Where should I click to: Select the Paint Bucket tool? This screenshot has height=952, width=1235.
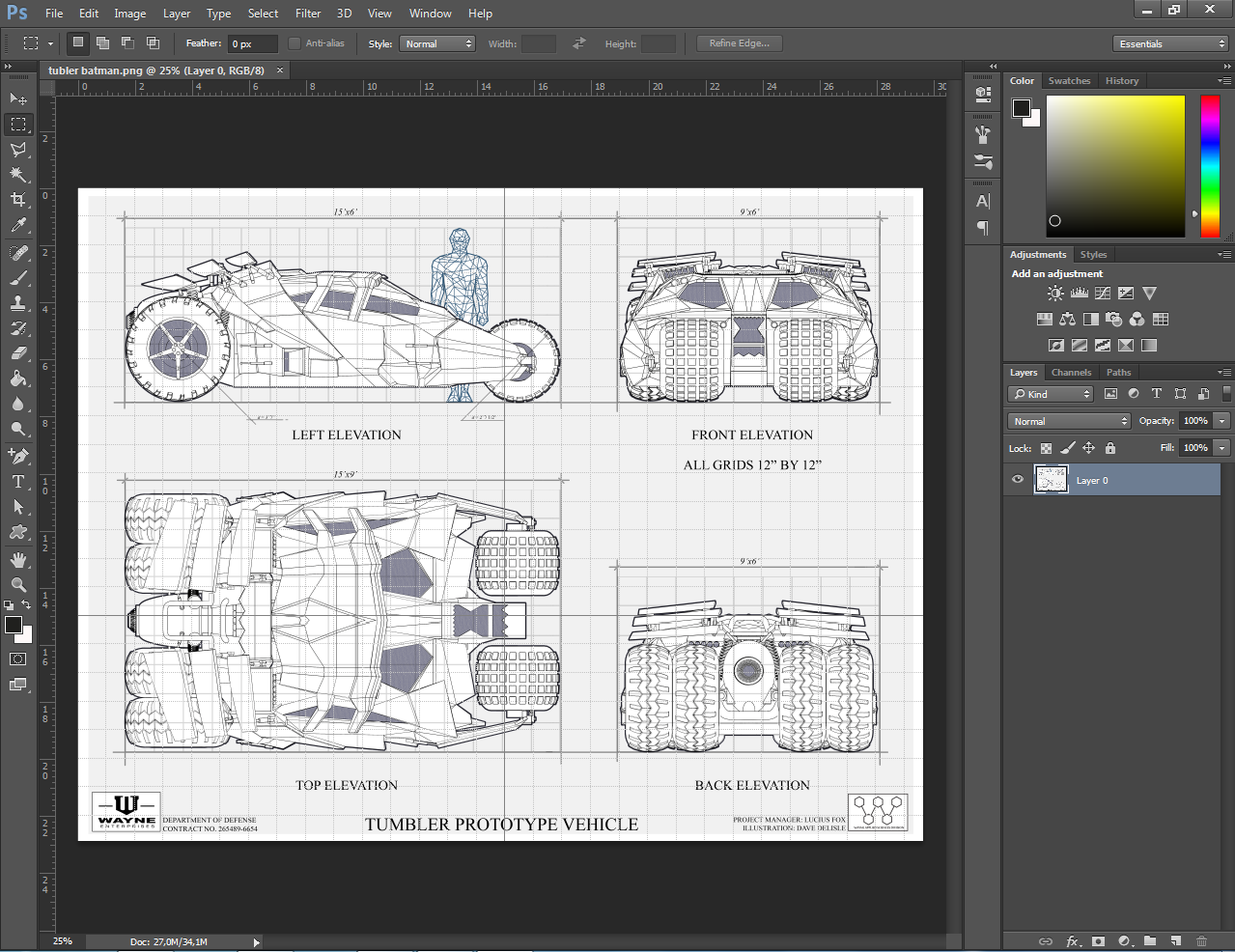17,378
